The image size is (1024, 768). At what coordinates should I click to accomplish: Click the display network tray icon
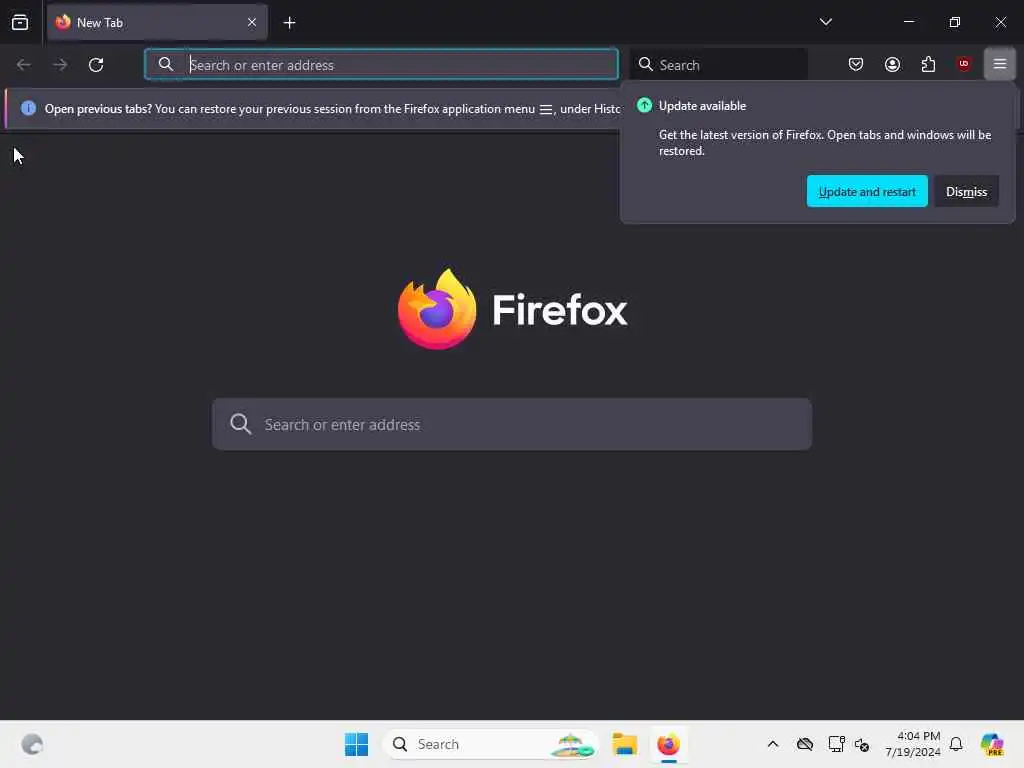point(836,744)
